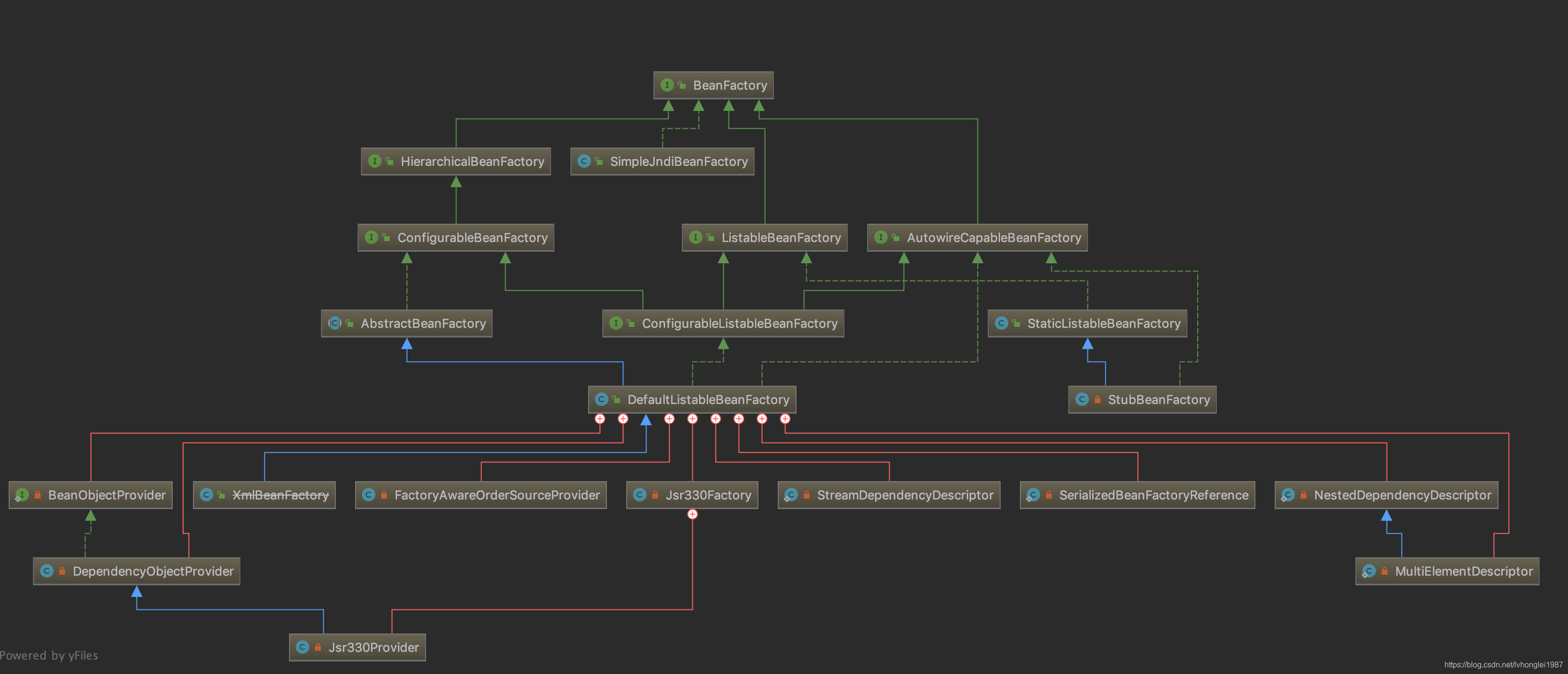Select BeanObjectProvider node label
The image size is (1568, 674).
[x=107, y=495]
